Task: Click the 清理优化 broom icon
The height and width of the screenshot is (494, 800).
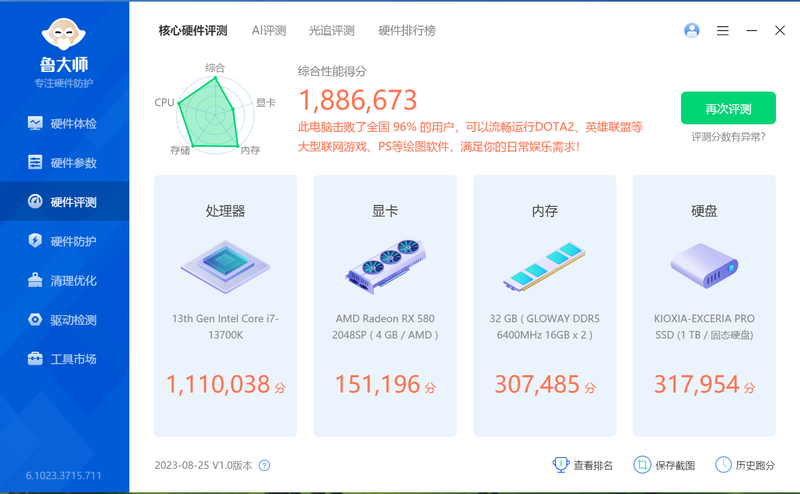Action: click(x=35, y=280)
